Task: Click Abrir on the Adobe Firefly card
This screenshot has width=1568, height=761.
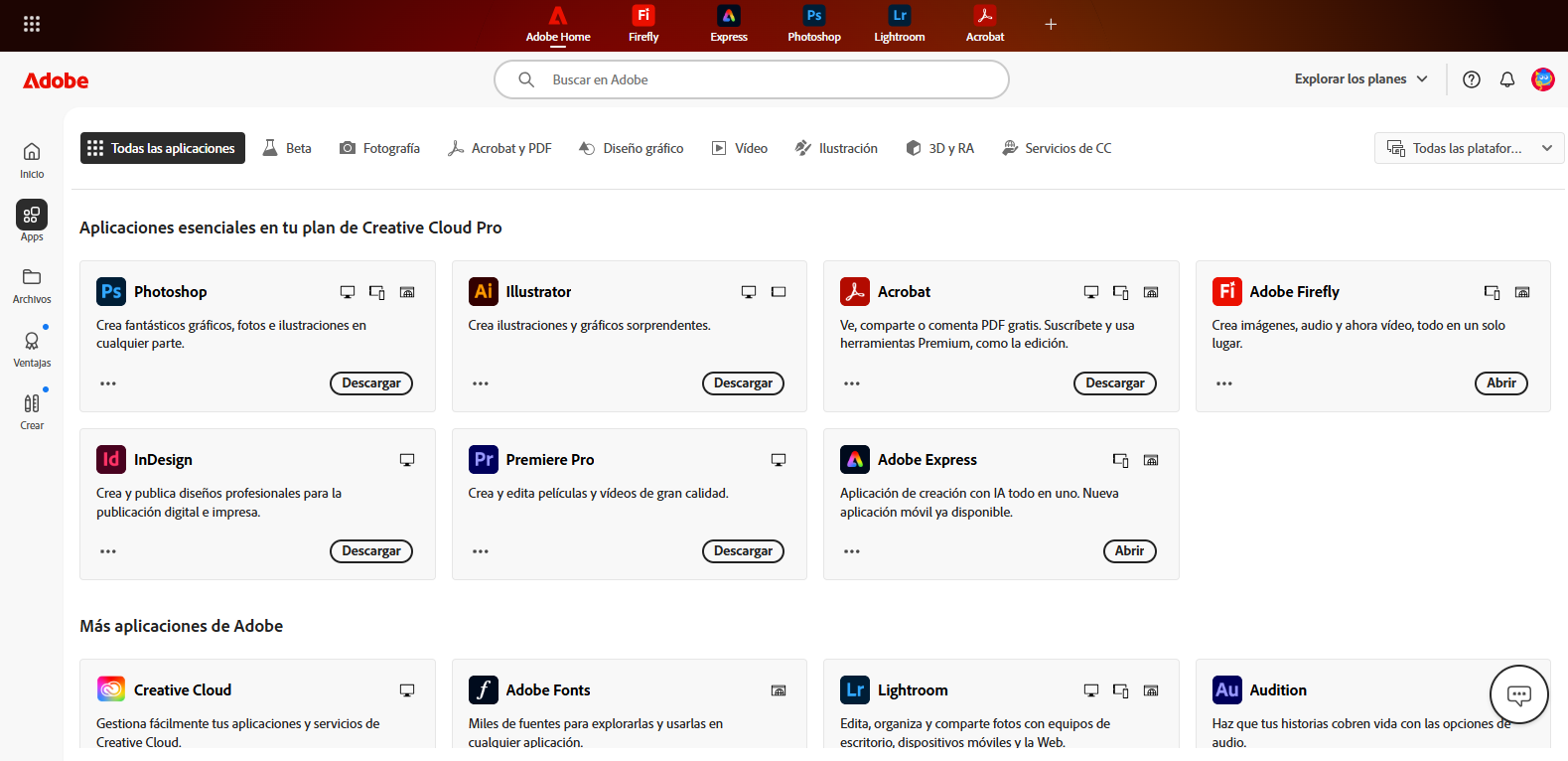Action: pos(1500,383)
